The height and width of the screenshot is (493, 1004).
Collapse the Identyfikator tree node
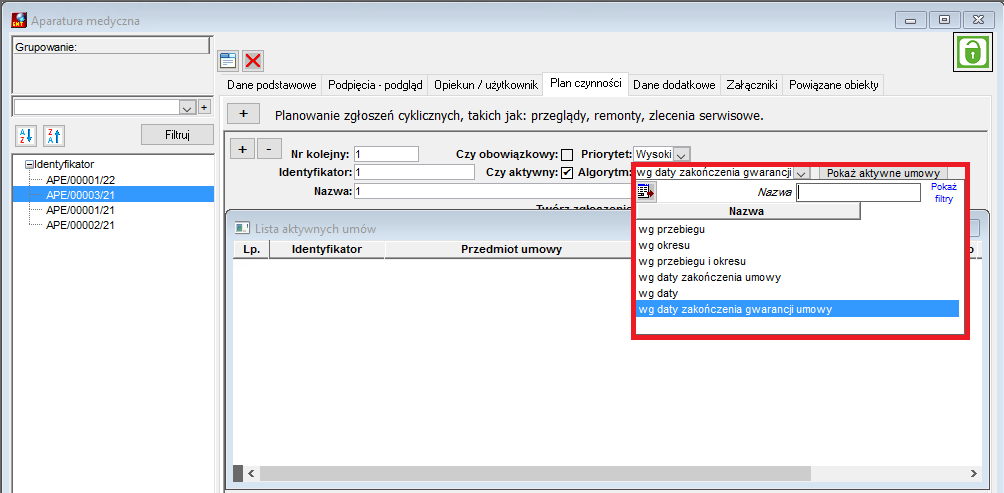click(x=28, y=165)
